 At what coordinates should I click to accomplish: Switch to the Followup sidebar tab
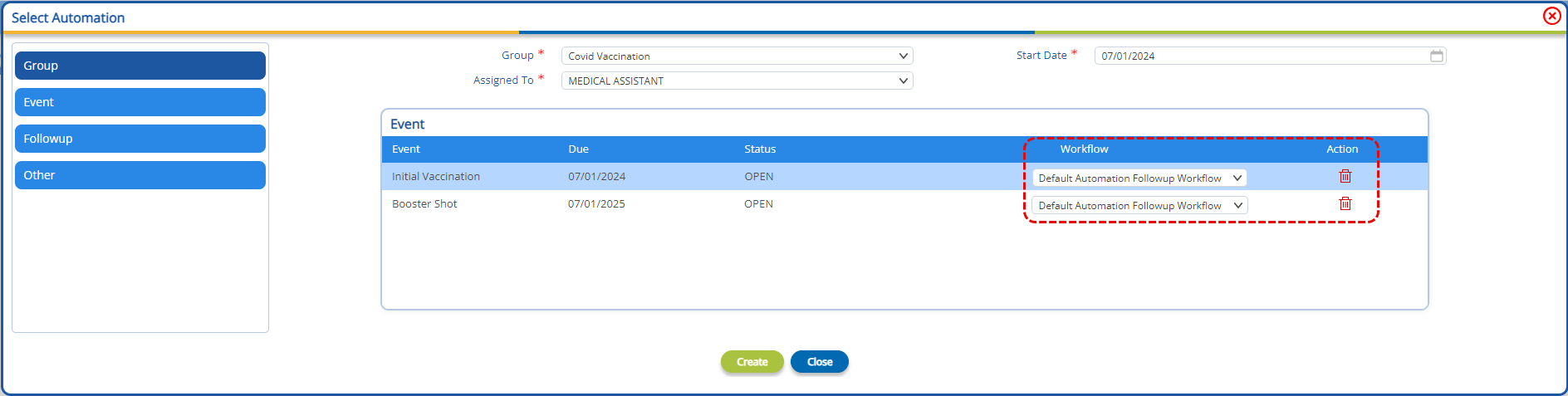[140, 139]
